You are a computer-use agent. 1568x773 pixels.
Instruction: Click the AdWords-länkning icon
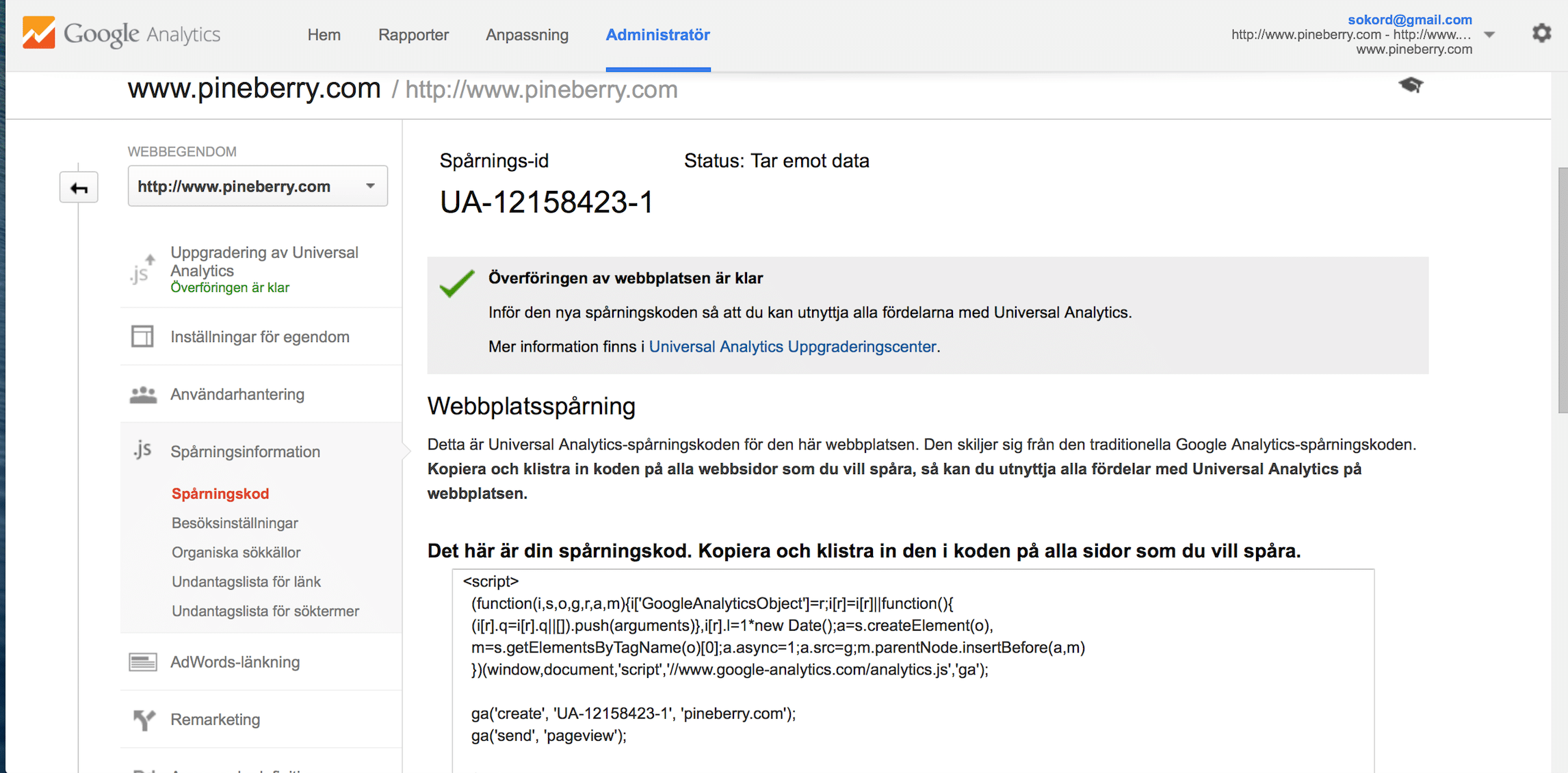click(x=143, y=662)
